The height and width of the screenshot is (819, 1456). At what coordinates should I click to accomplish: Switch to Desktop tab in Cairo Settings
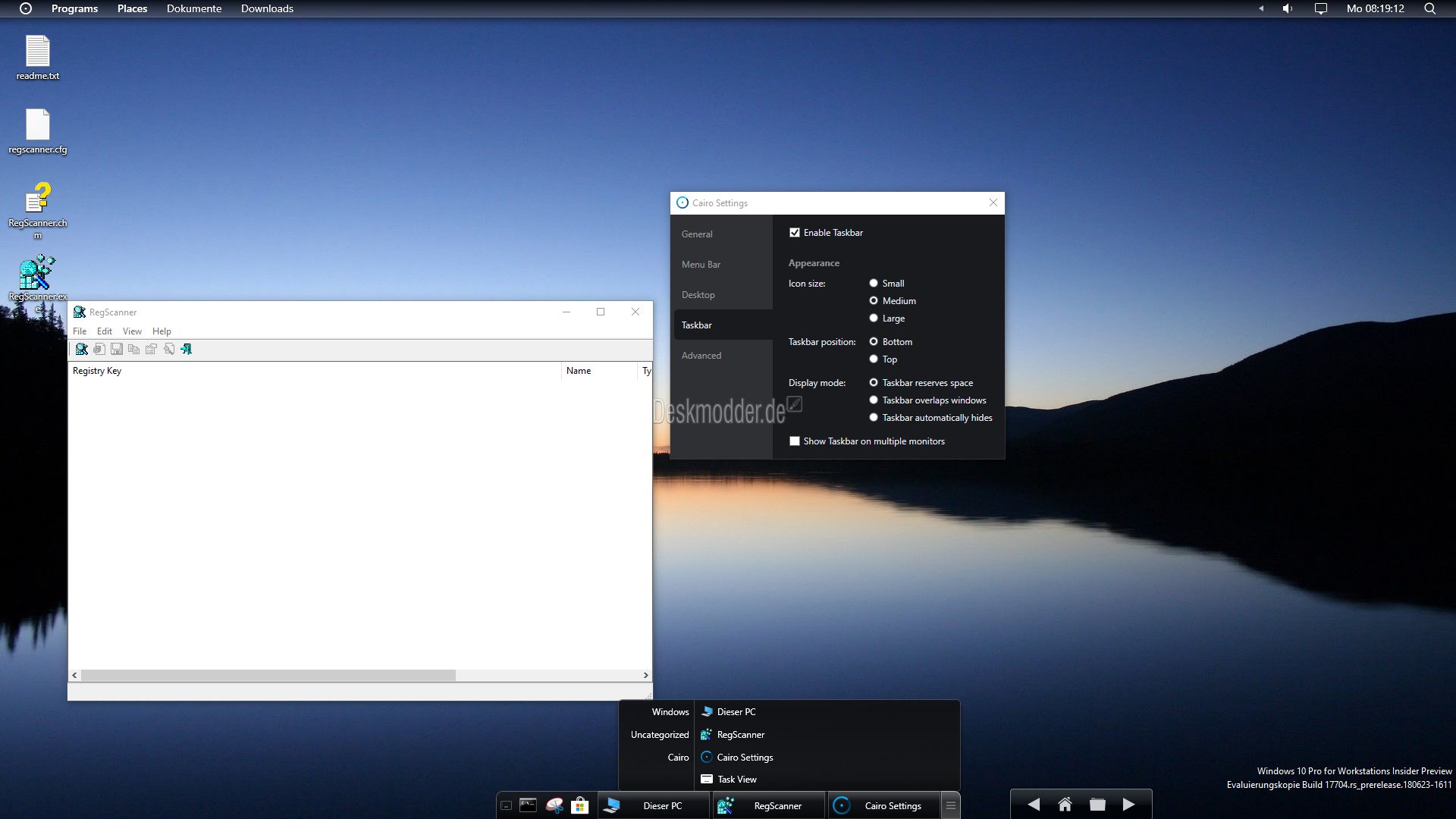tap(723, 294)
